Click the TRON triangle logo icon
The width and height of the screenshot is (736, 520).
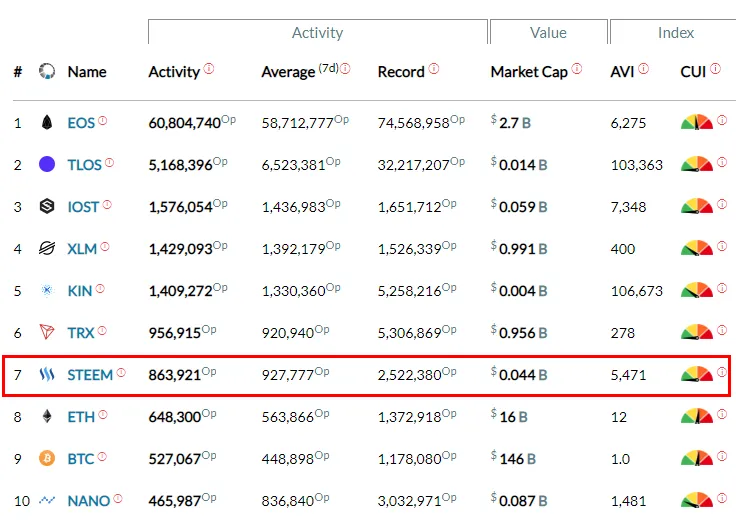(46, 333)
